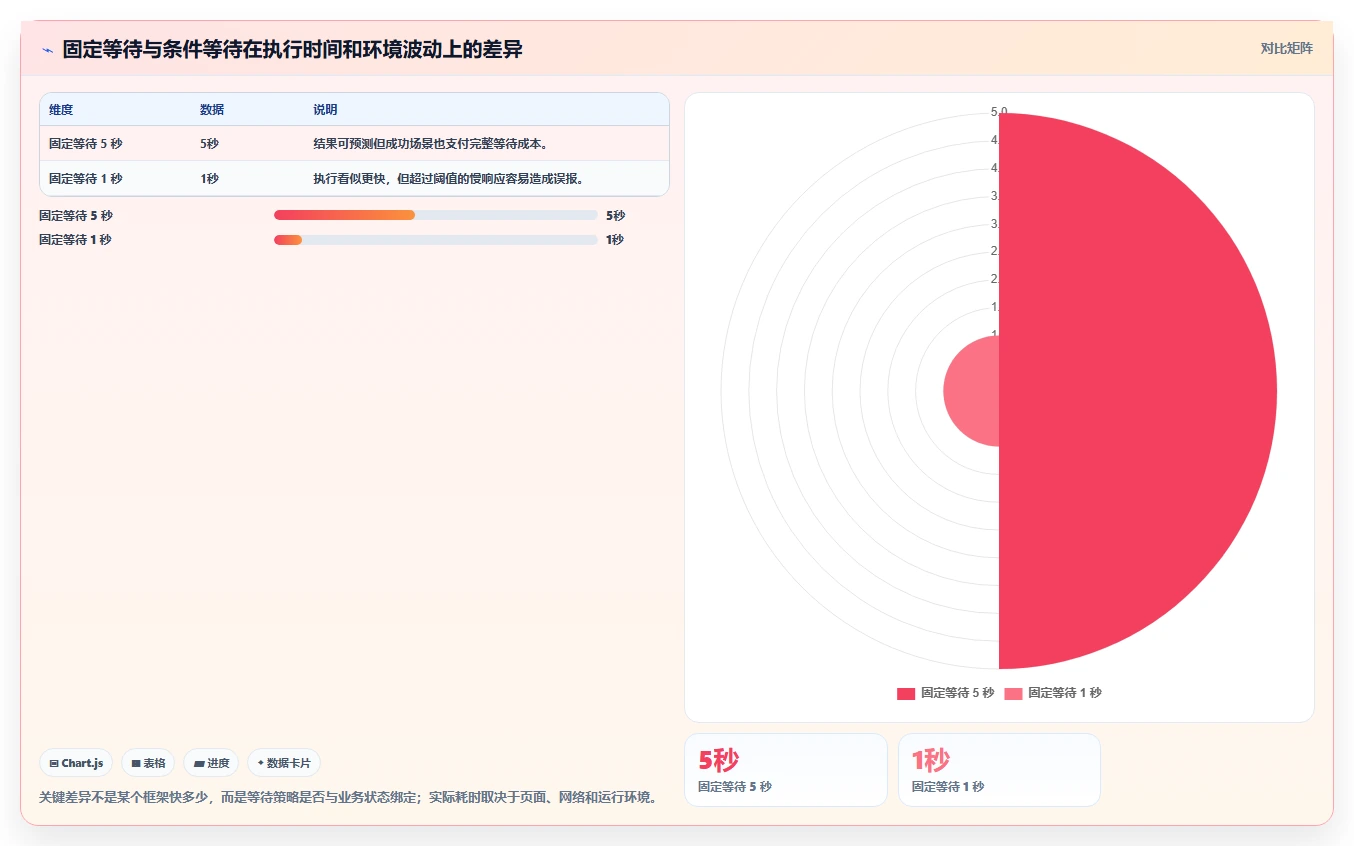Select the 表格 tag chip
Screen dimensions: 1354x846
[x=148, y=763]
